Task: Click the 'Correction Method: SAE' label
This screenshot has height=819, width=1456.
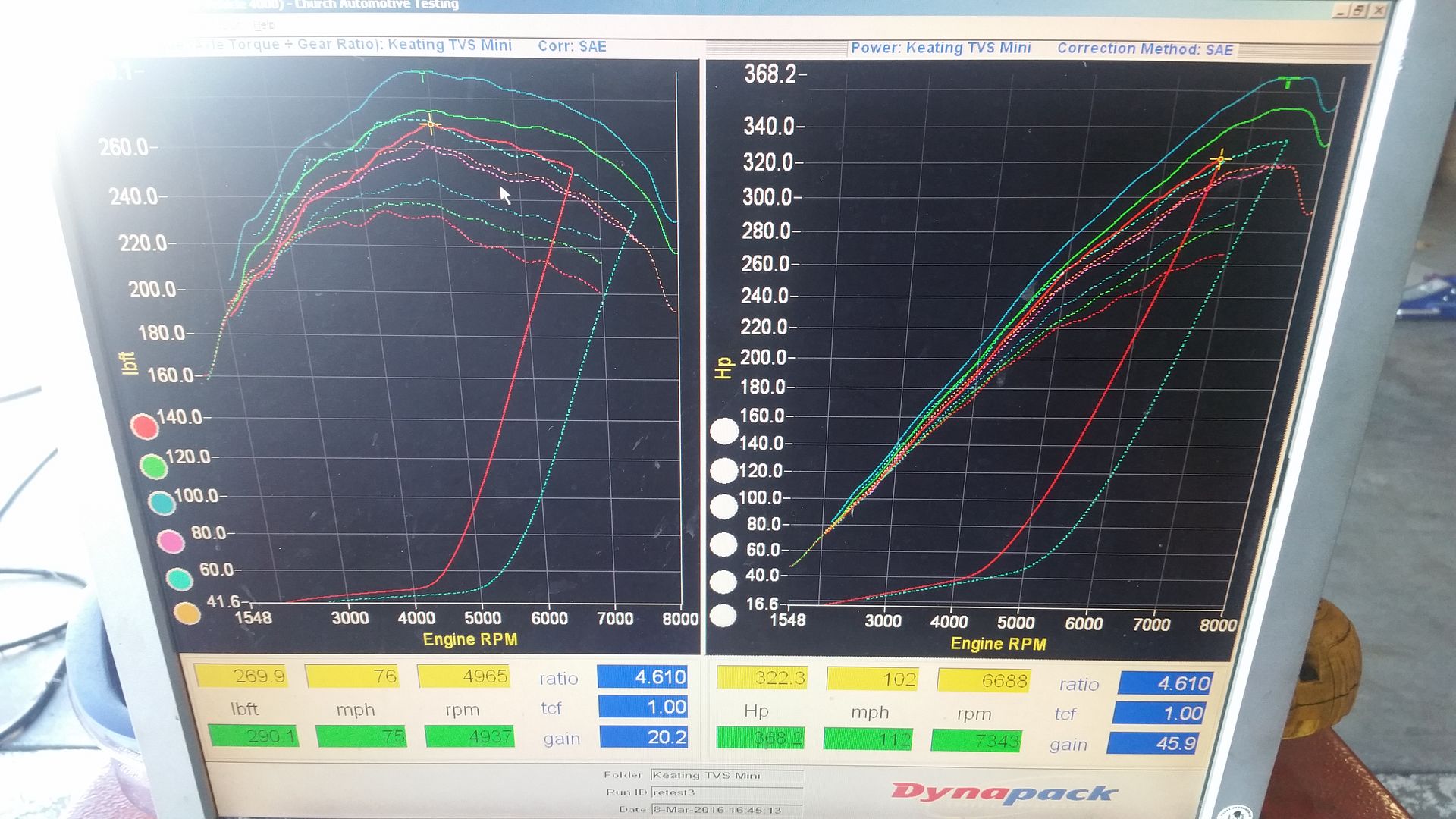Action: (x=1145, y=49)
